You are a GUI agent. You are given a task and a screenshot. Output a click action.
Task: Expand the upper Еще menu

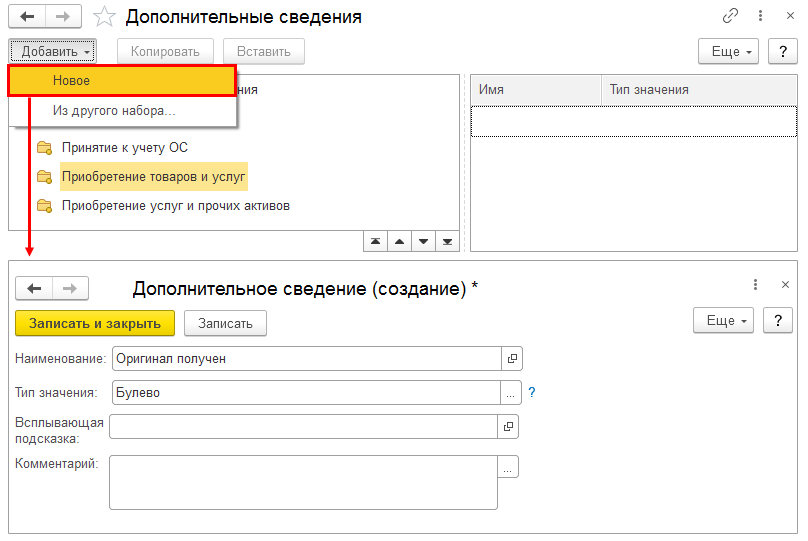[x=727, y=51]
